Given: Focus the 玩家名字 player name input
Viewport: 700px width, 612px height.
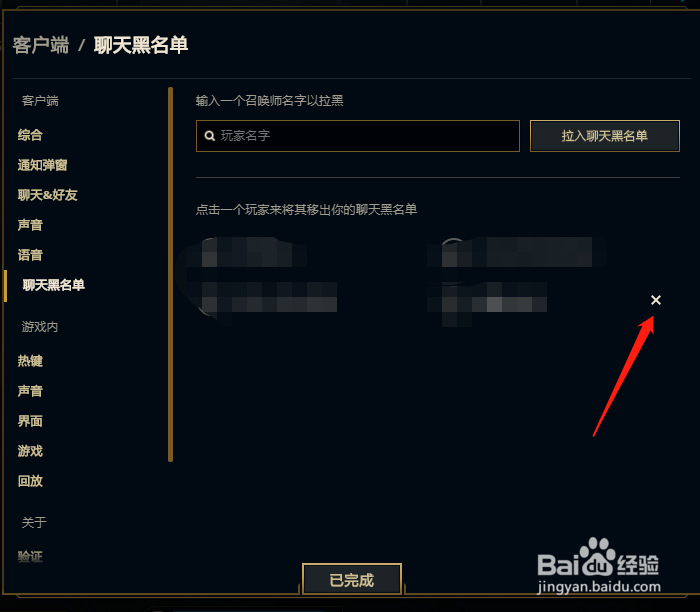Looking at the screenshot, I should click(358, 136).
